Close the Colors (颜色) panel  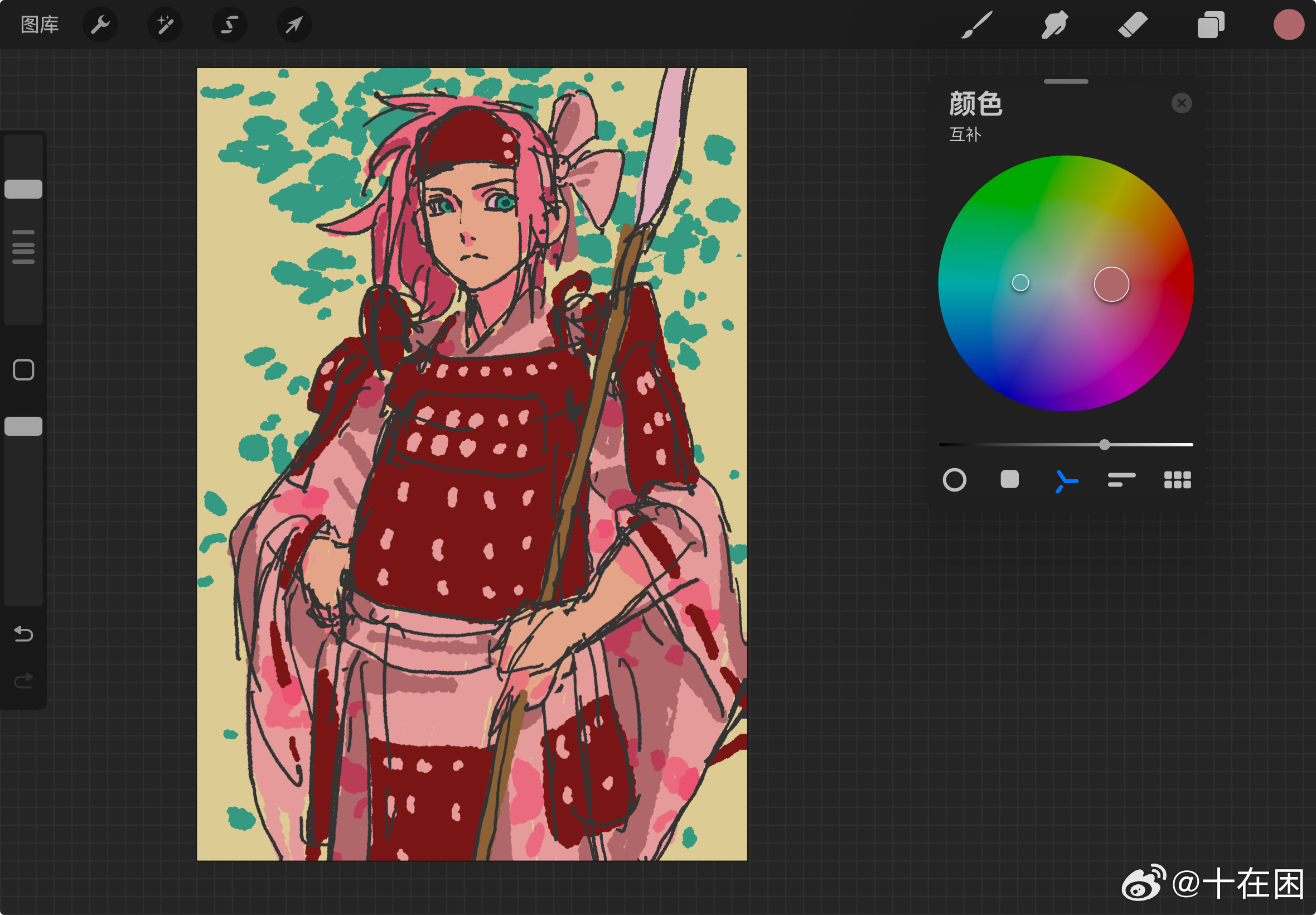click(1182, 103)
